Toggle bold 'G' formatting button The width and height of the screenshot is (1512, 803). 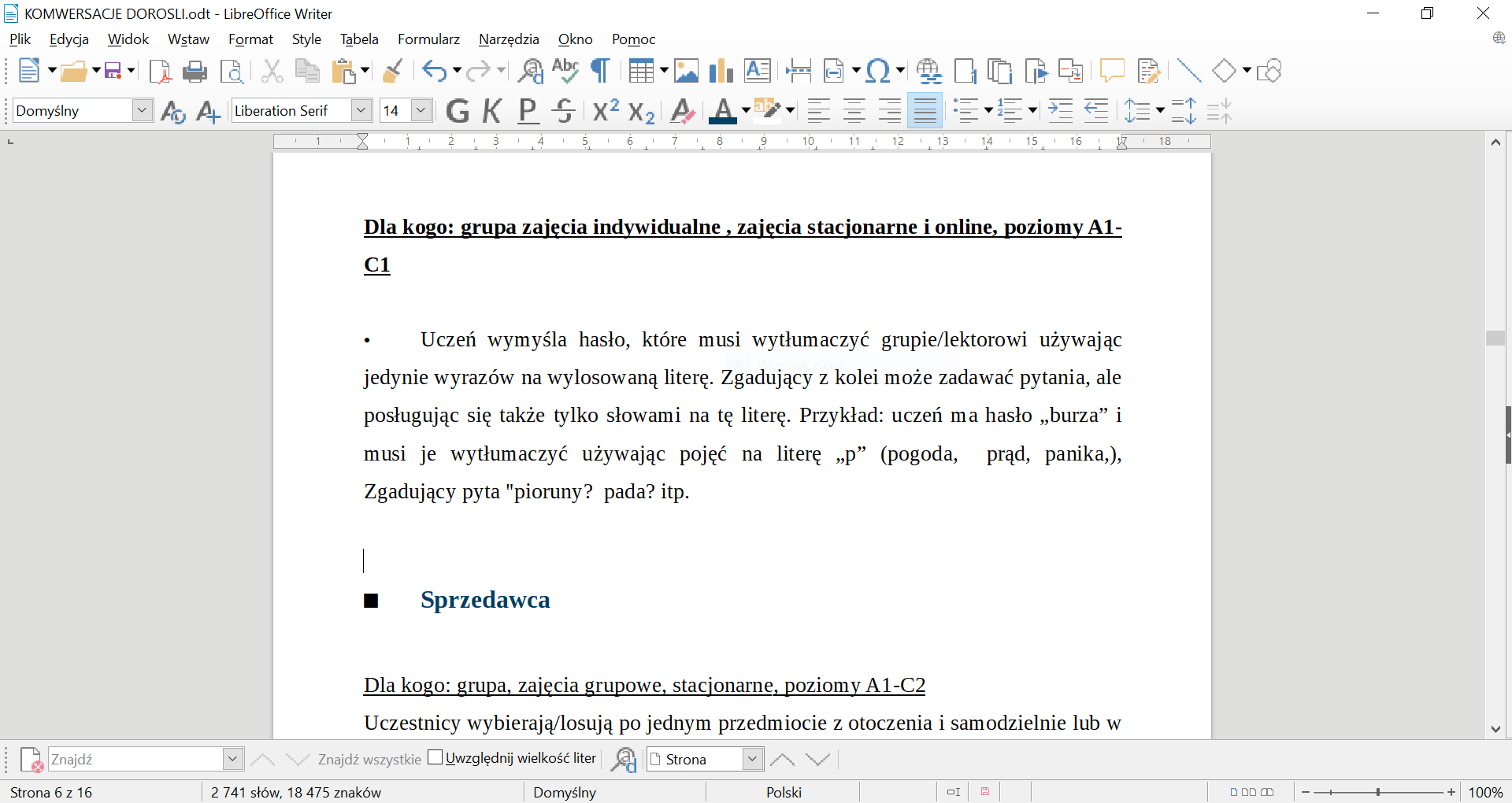point(457,111)
